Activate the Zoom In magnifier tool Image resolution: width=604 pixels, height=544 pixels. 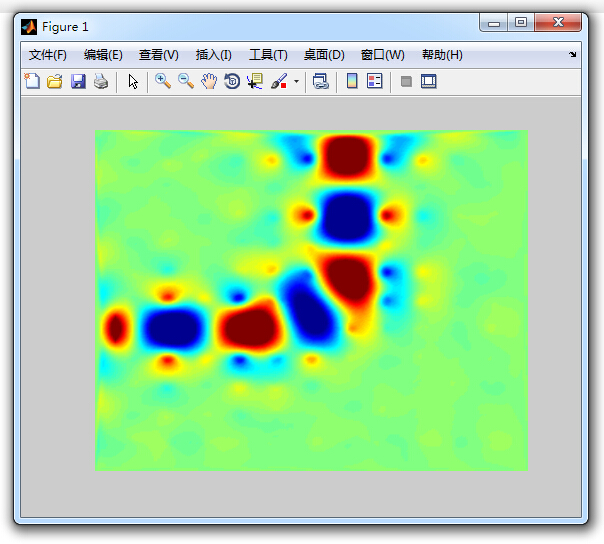tap(163, 81)
